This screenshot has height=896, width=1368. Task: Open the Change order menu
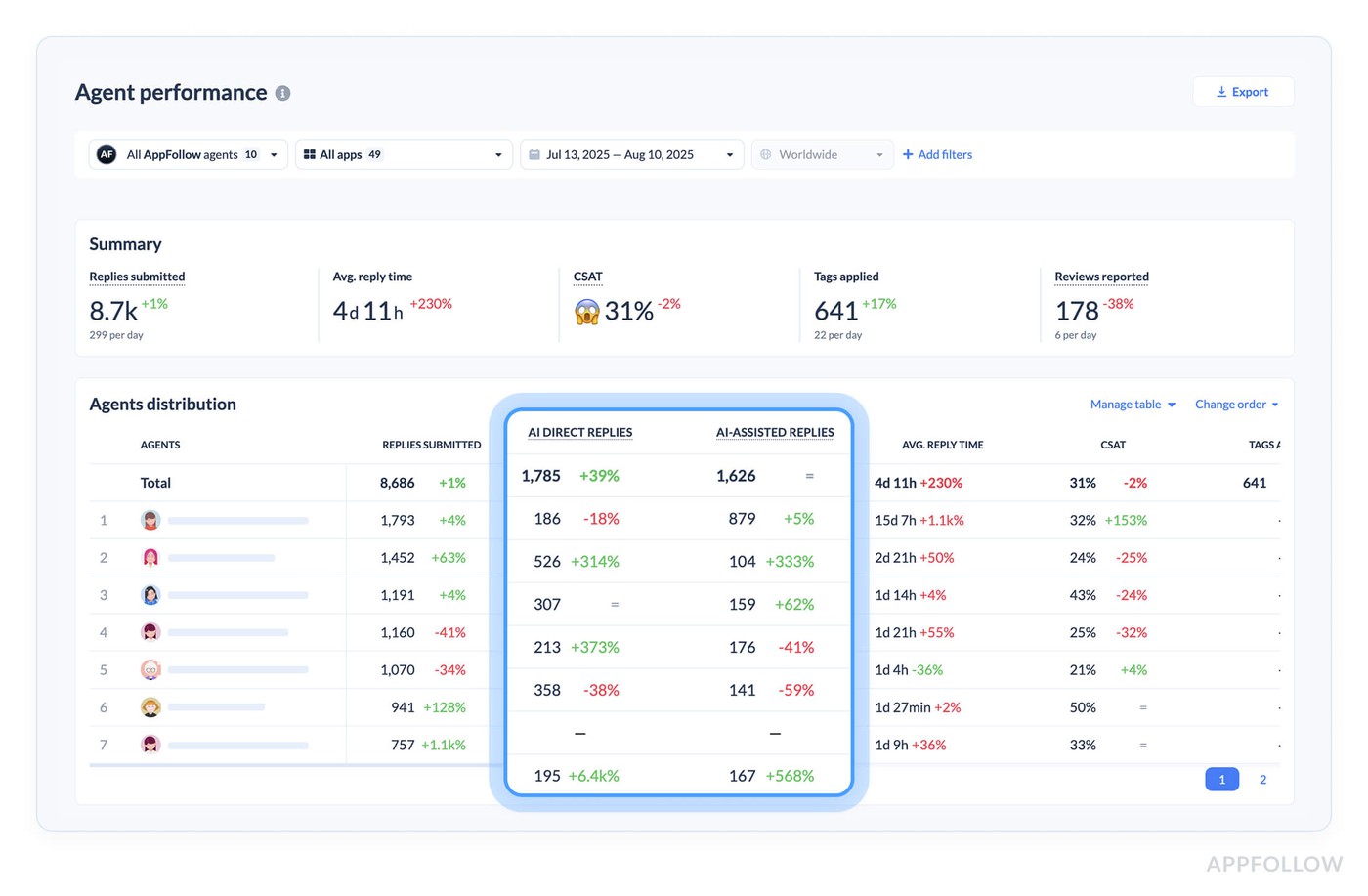(1236, 405)
